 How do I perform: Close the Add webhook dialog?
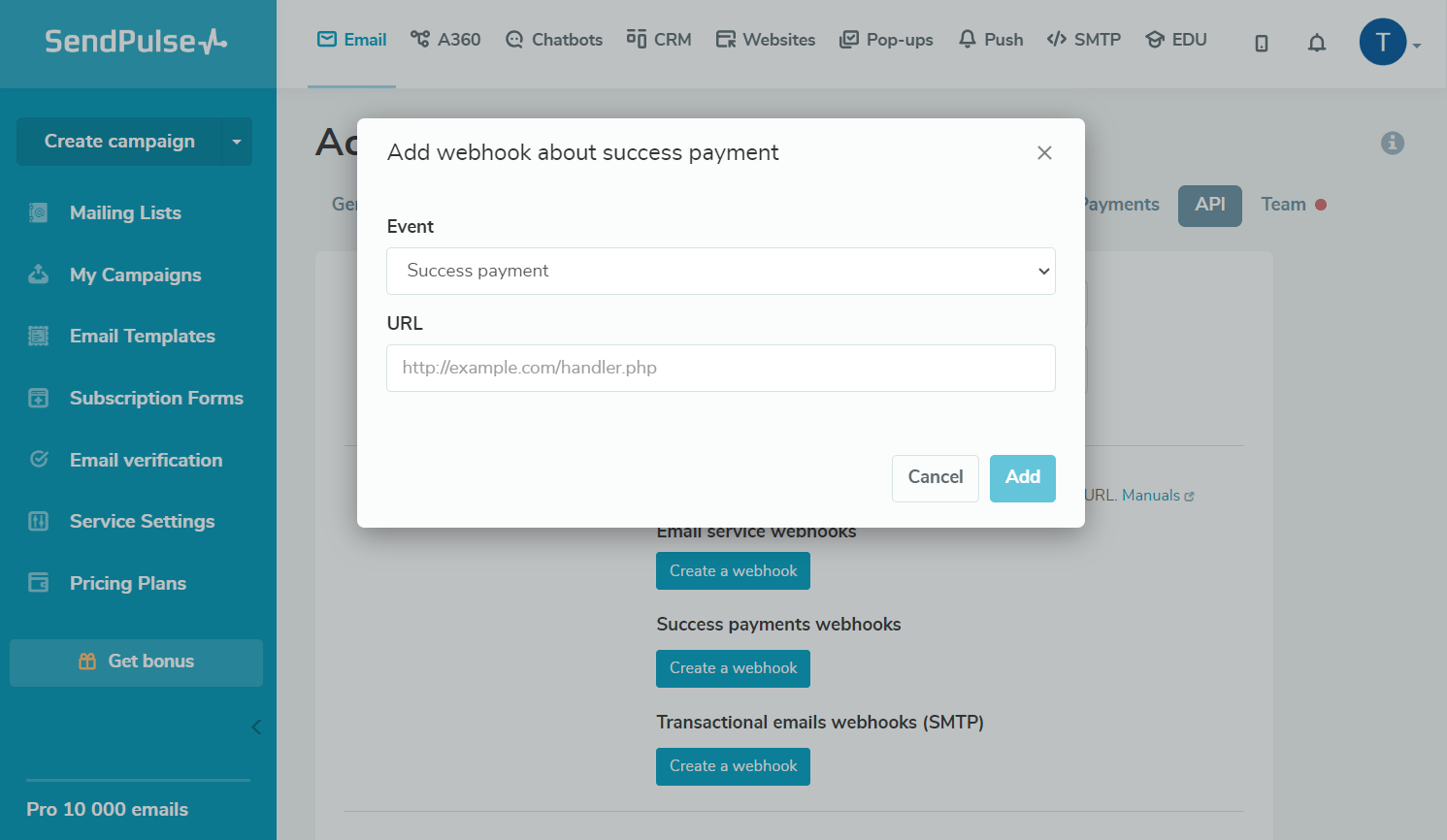1044,153
